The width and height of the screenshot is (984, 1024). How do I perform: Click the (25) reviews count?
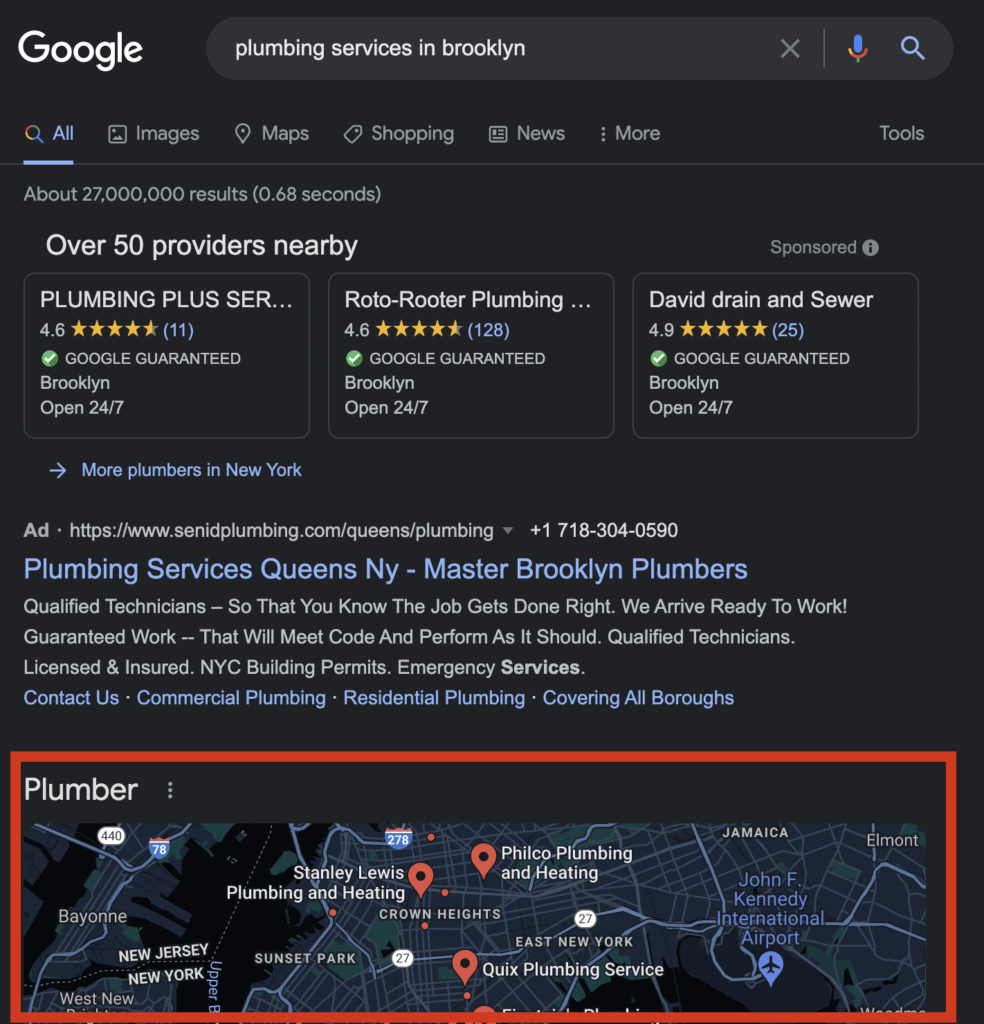tap(787, 330)
